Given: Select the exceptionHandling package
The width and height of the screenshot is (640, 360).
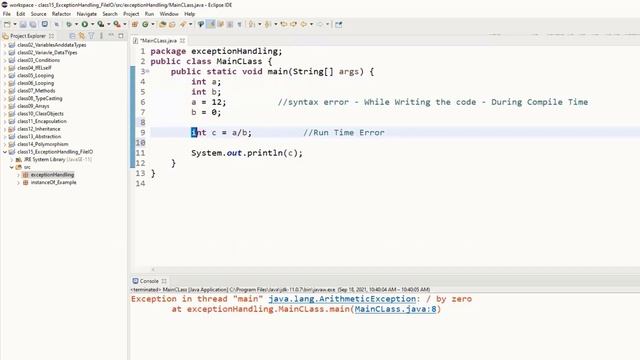Looking at the screenshot, I should [52, 175].
